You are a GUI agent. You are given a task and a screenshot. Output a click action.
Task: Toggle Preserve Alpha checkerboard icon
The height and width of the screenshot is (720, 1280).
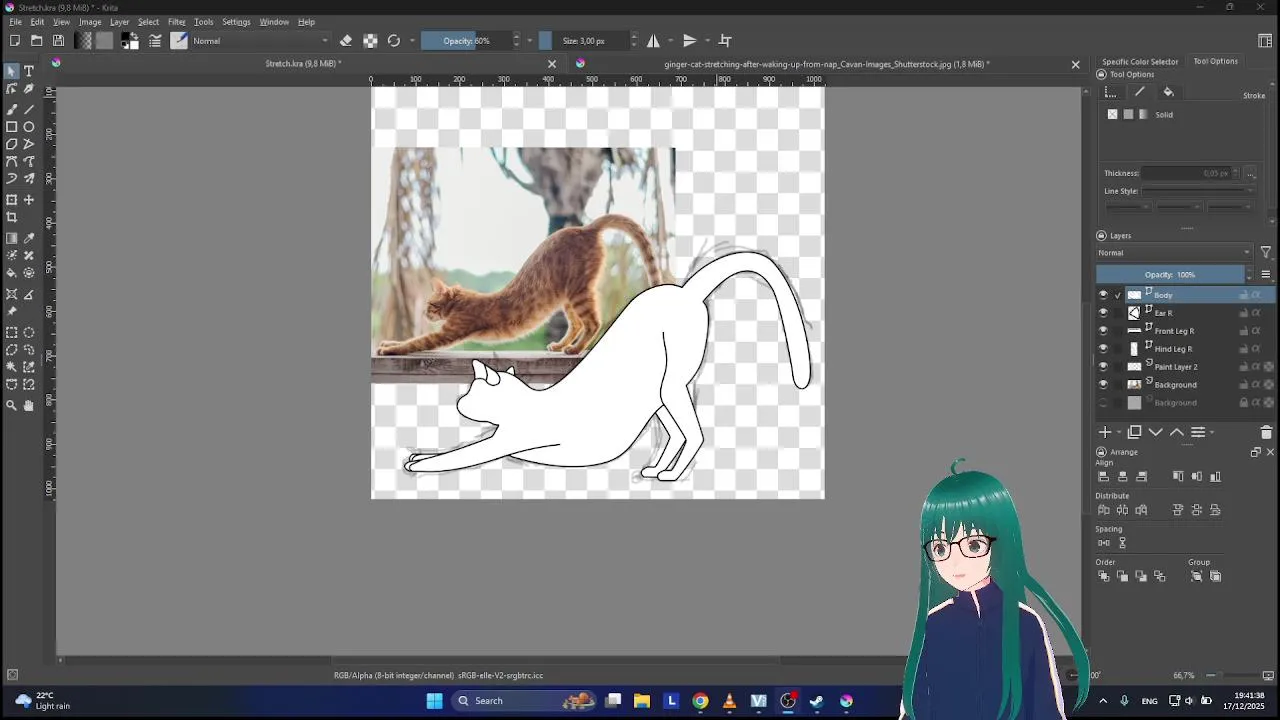point(370,41)
